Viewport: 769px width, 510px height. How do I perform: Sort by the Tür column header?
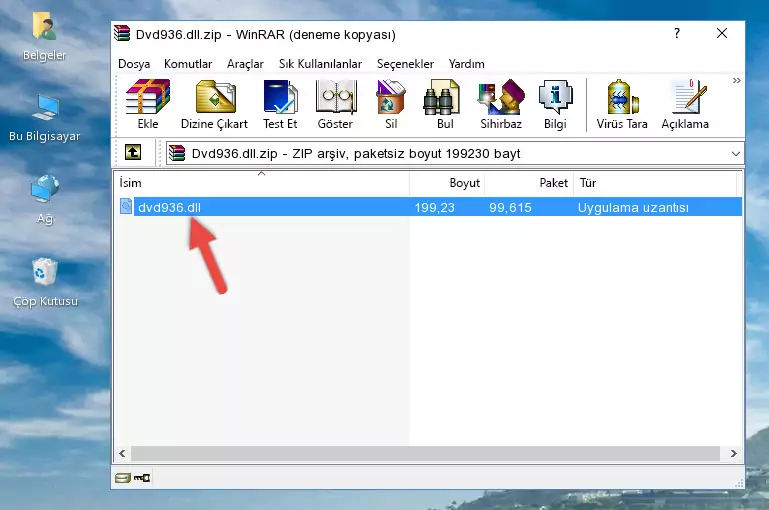coord(655,183)
